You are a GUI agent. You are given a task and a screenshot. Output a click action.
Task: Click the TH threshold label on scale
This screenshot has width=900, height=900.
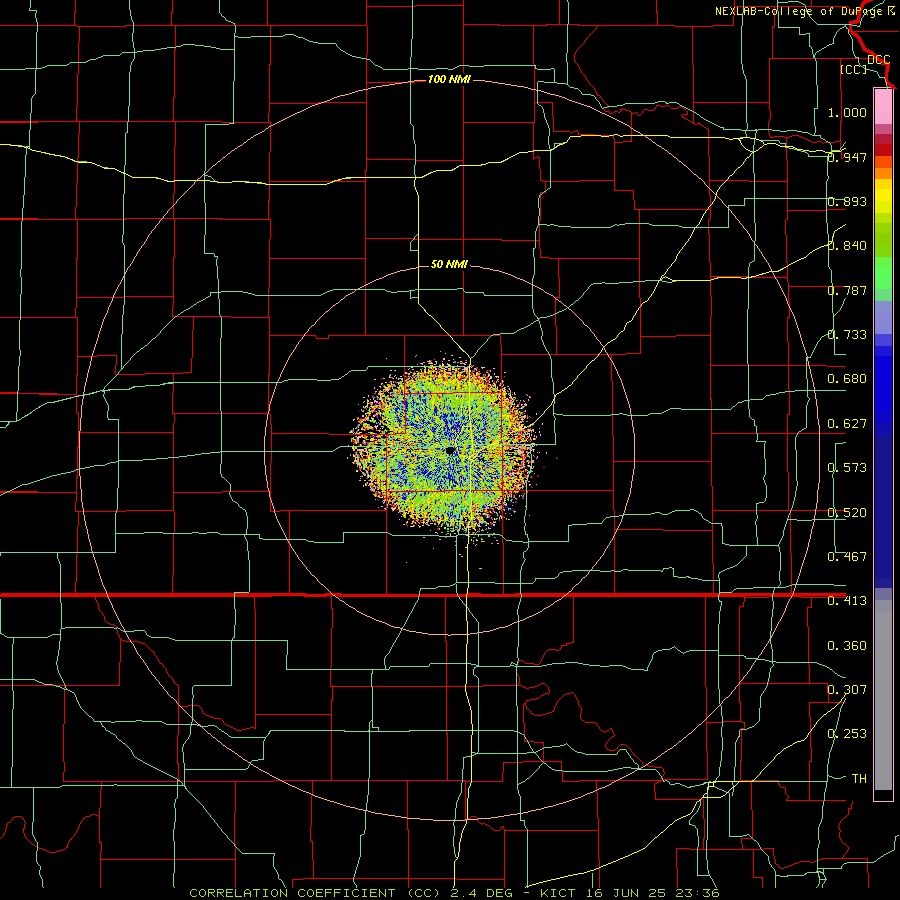(859, 779)
